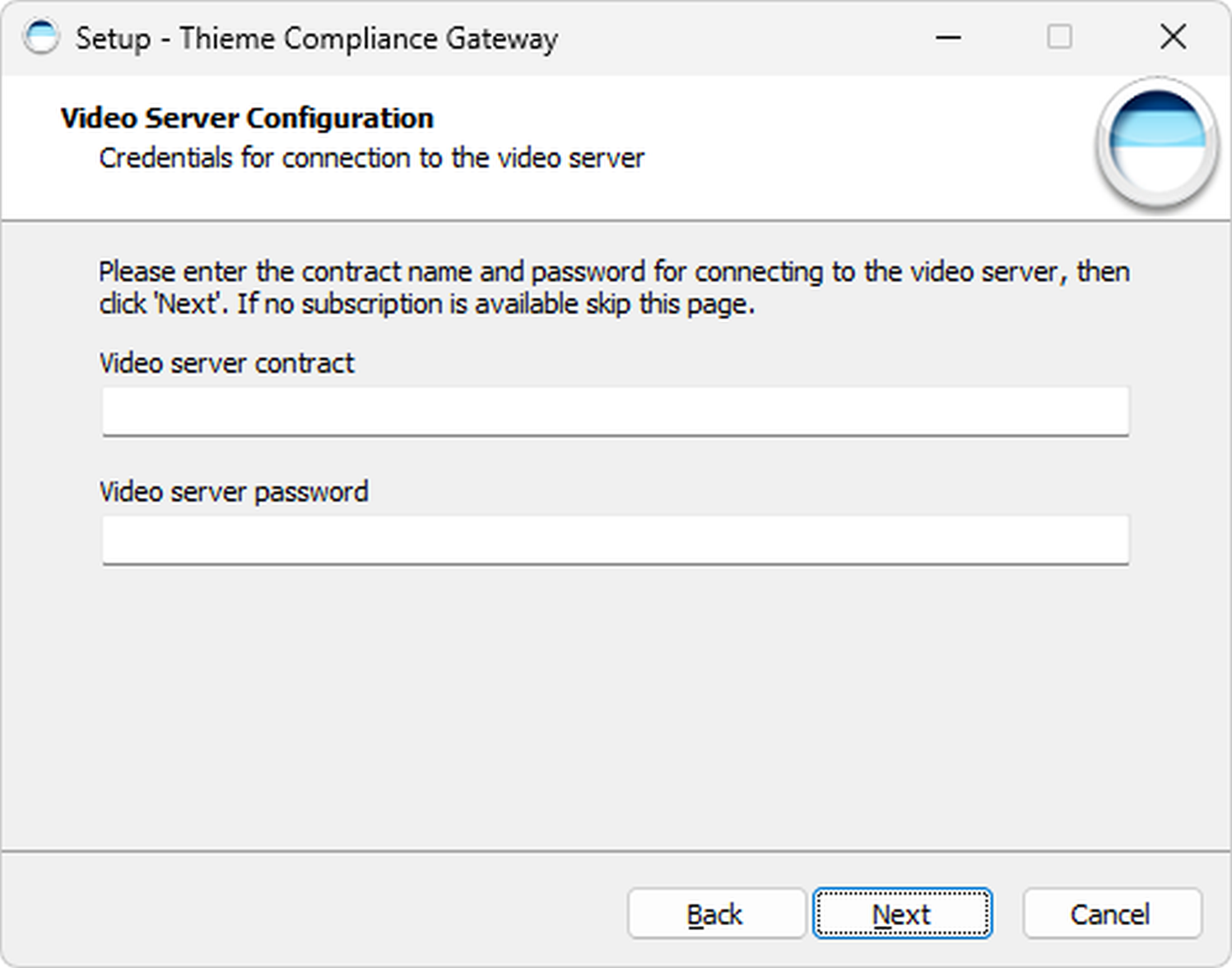Click the greyed-out maximize button

point(1059,37)
